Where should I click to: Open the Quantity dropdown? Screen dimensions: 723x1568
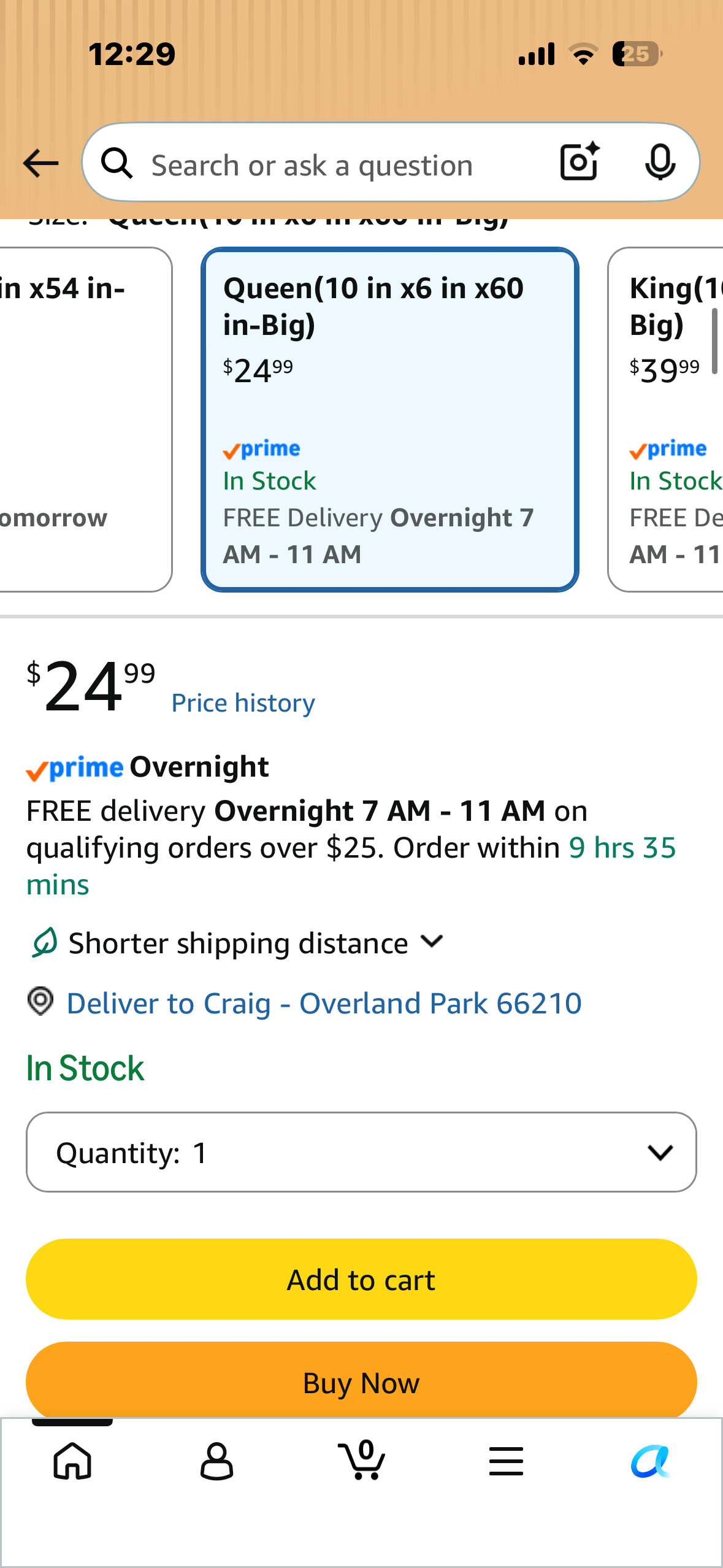tap(361, 1152)
